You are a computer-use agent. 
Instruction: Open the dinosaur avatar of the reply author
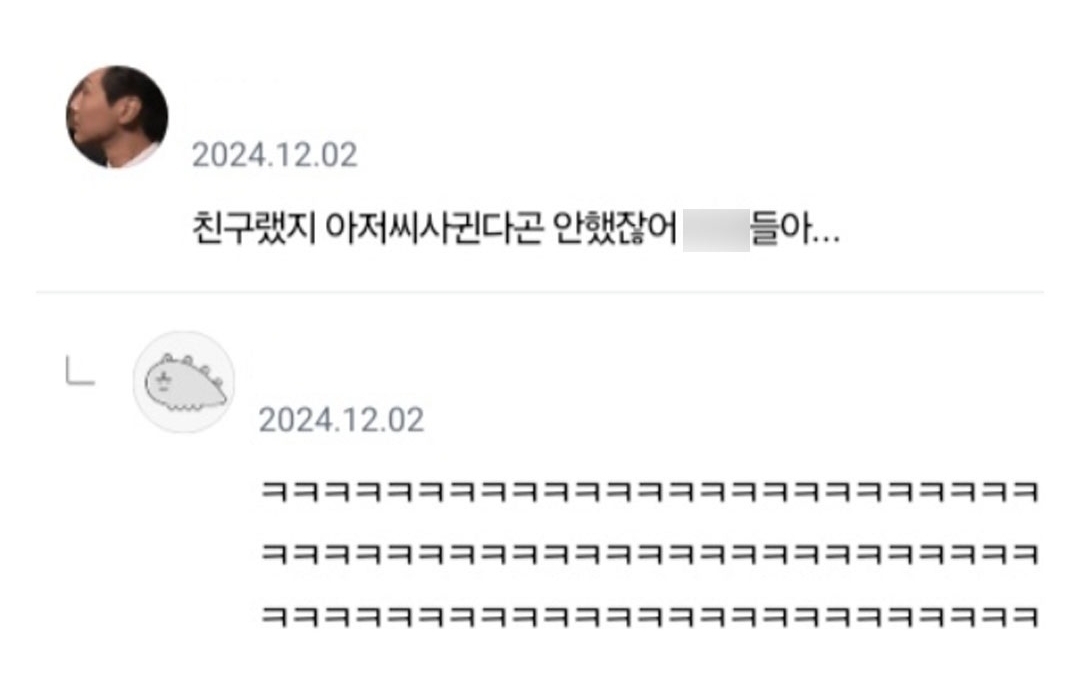(x=184, y=382)
